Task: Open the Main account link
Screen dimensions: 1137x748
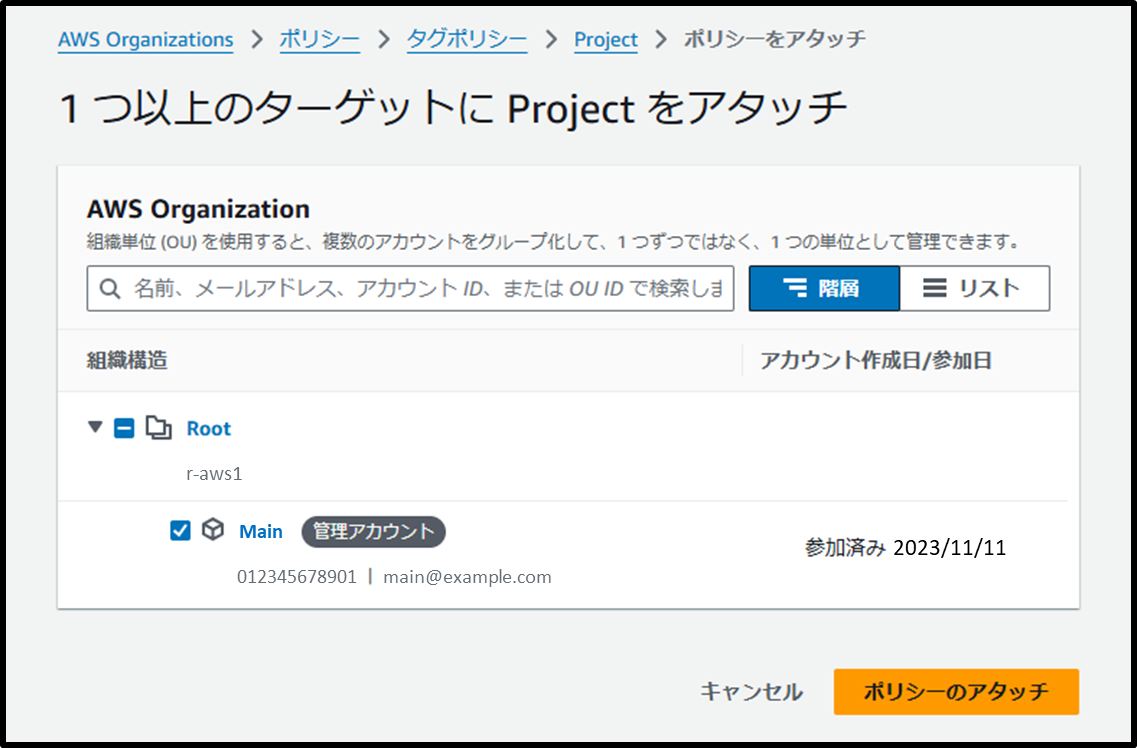Action: 261,532
